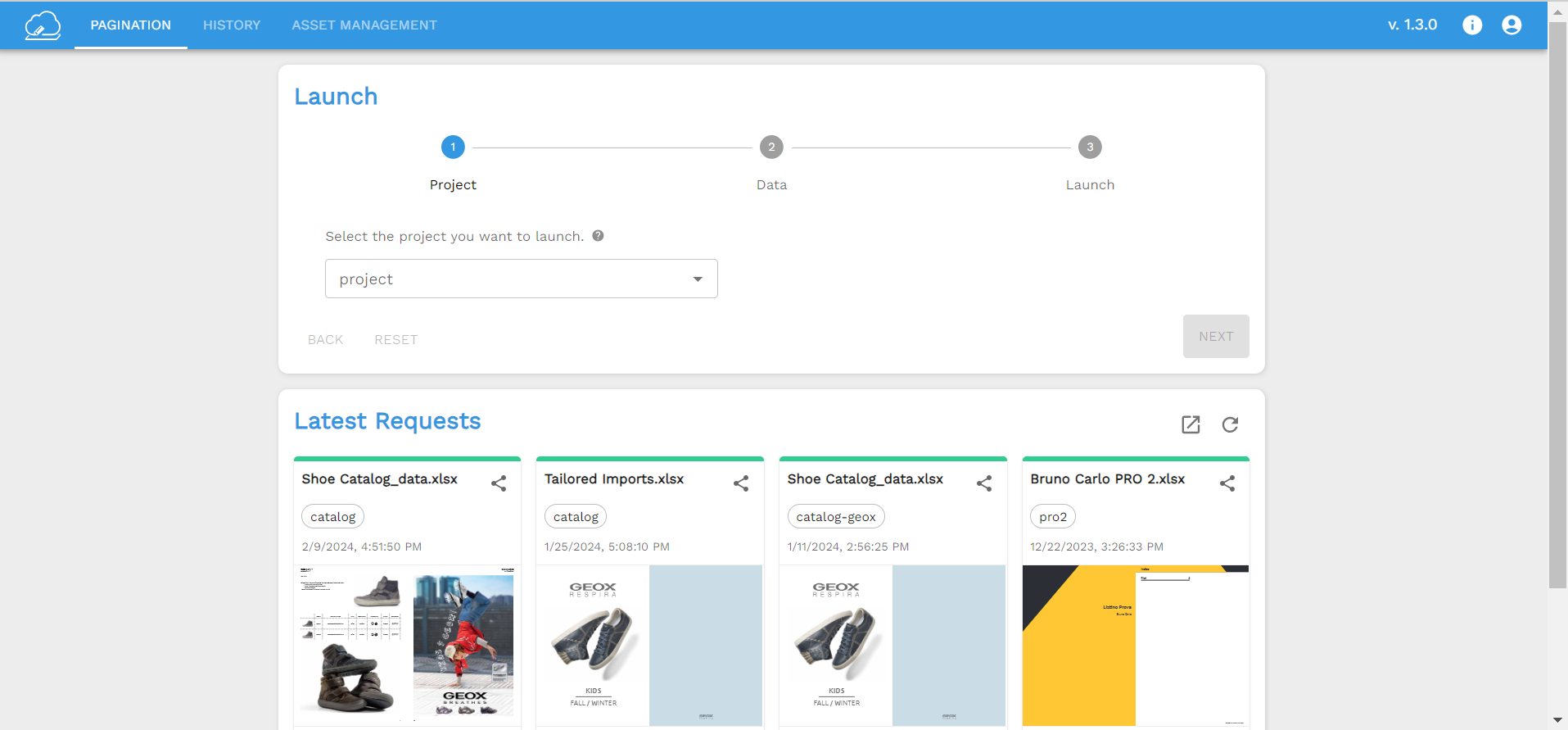Screen dimensions: 1568x730
Task: Open the Asset Management tab
Action: (x=364, y=25)
